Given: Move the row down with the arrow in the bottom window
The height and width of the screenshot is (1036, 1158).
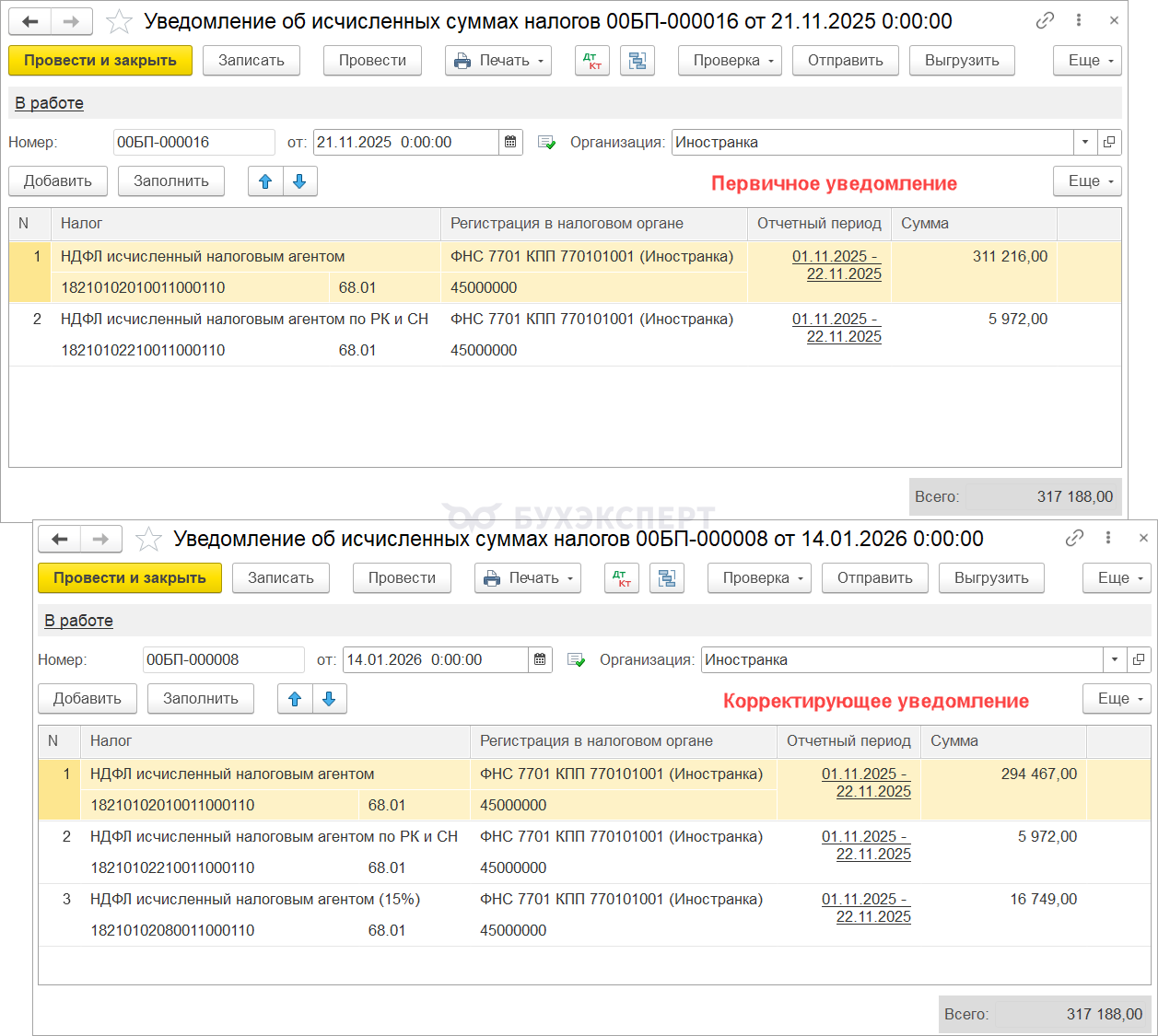Looking at the screenshot, I should (x=329, y=699).
